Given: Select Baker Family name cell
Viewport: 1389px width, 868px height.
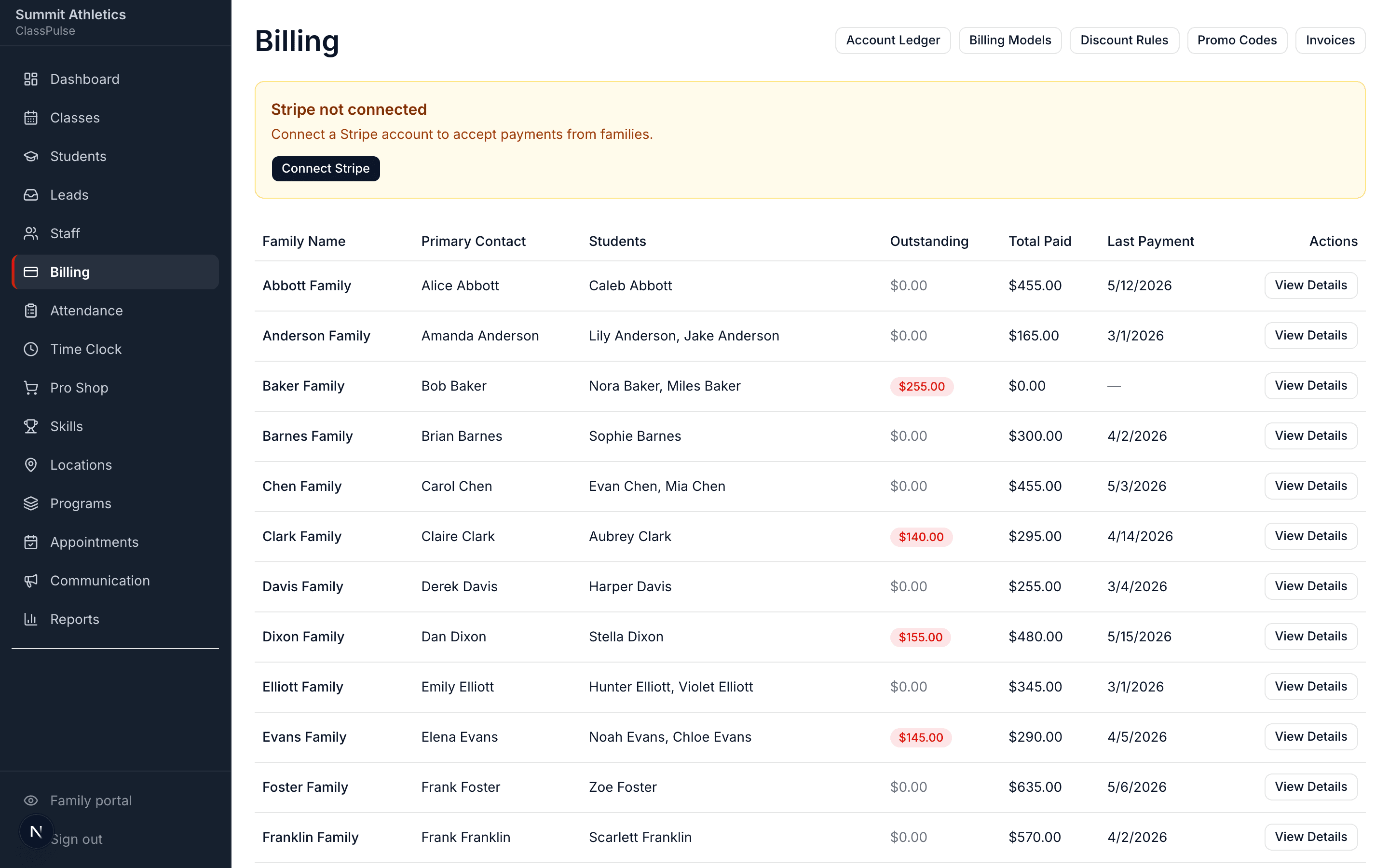Looking at the screenshot, I should pos(303,386).
